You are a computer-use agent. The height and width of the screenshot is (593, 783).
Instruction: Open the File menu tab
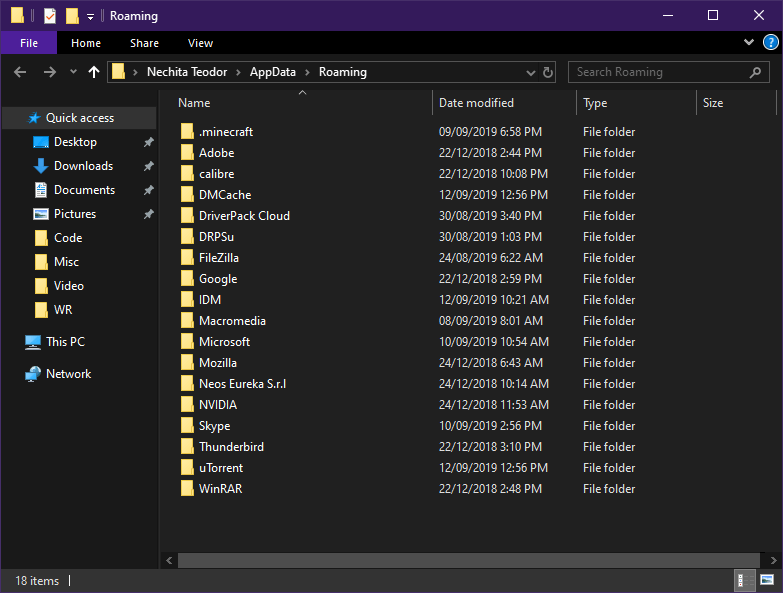pos(29,43)
